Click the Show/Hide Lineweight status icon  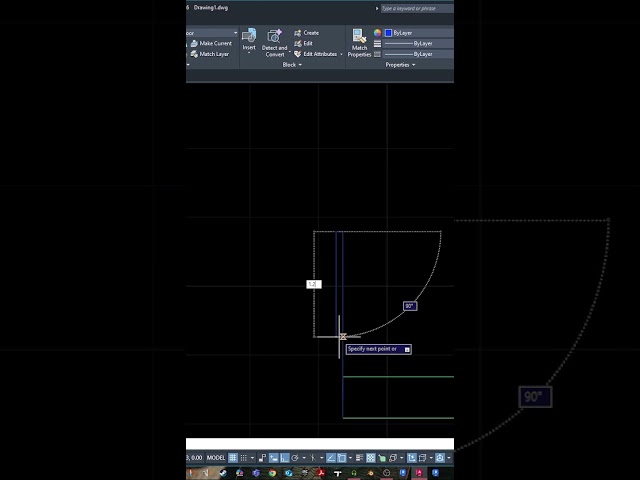[360, 458]
